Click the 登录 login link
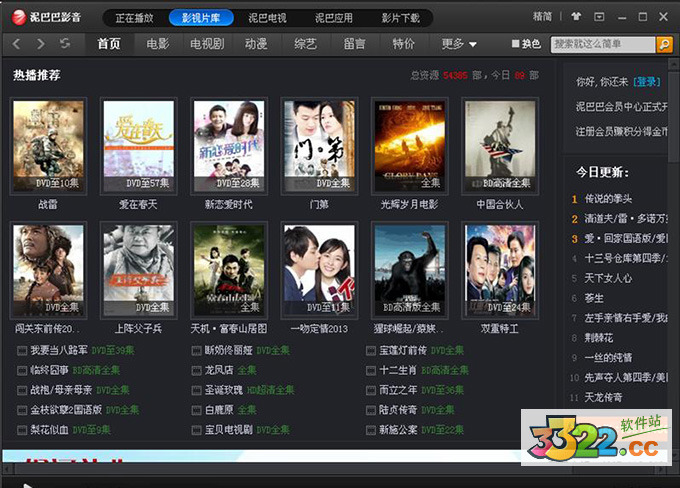 (x=647, y=82)
